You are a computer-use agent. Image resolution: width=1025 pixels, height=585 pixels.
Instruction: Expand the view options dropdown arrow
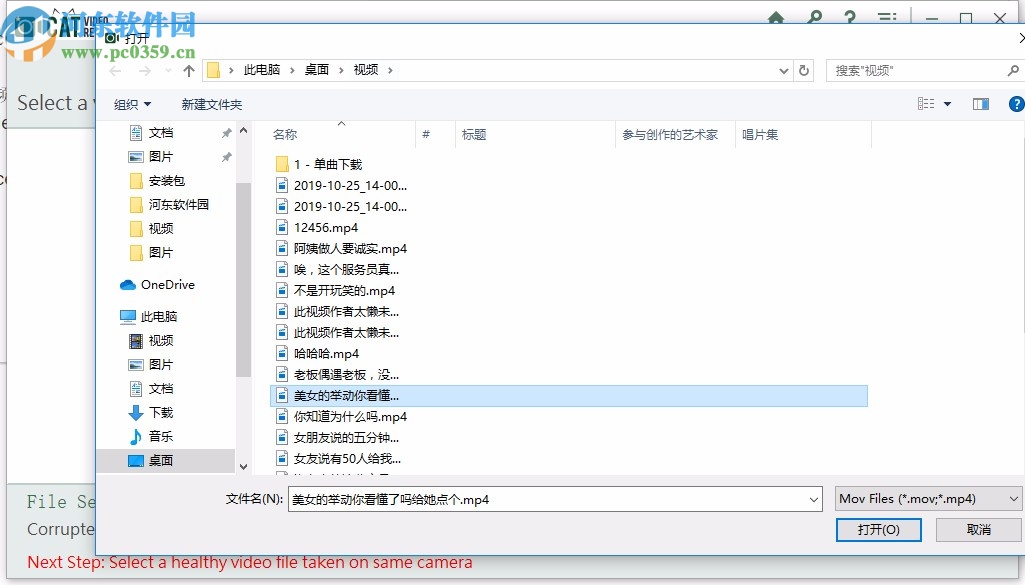click(x=947, y=104)
